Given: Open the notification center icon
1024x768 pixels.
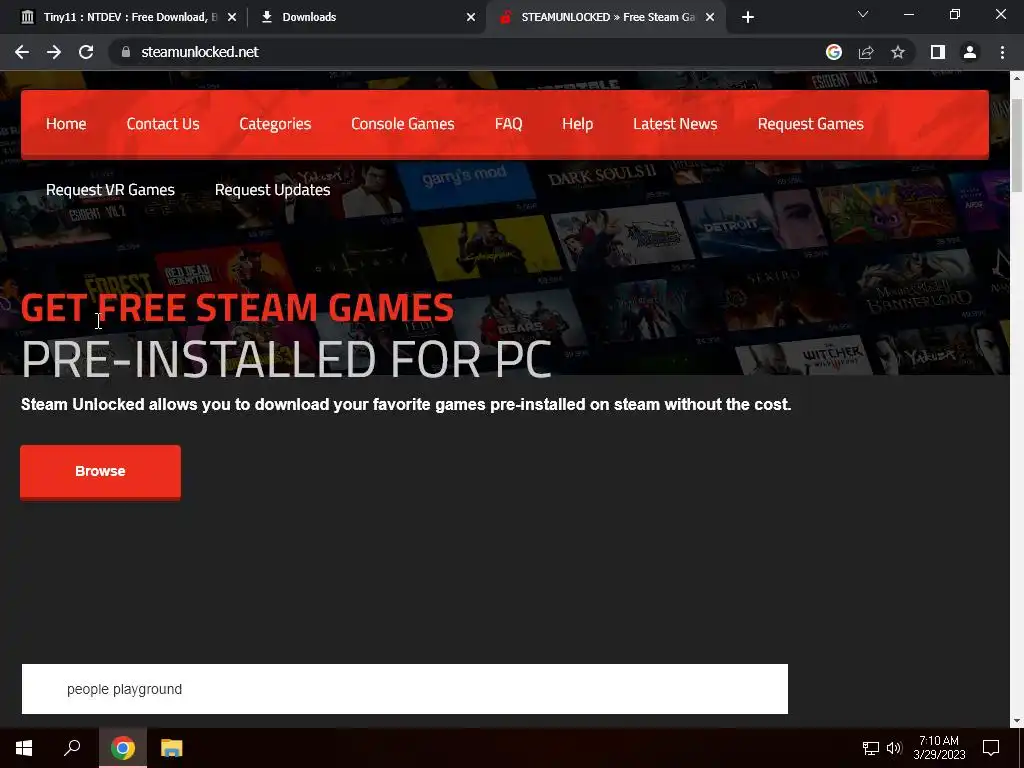Looking at the screenshot, I should click(x=991, y=748).
